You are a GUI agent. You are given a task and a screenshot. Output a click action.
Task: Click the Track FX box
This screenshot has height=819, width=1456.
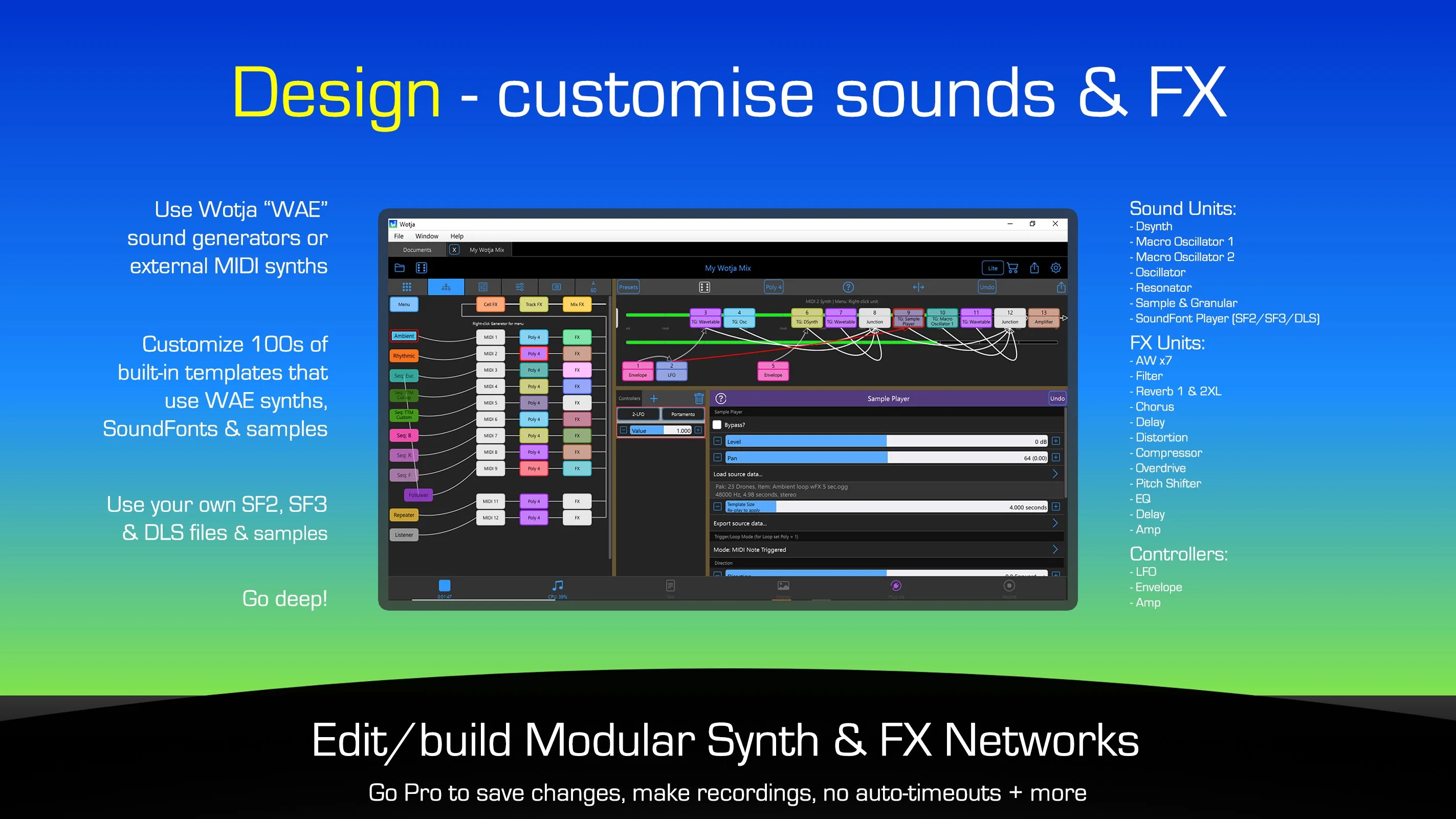pyautogui.click(x=534, y=304)
